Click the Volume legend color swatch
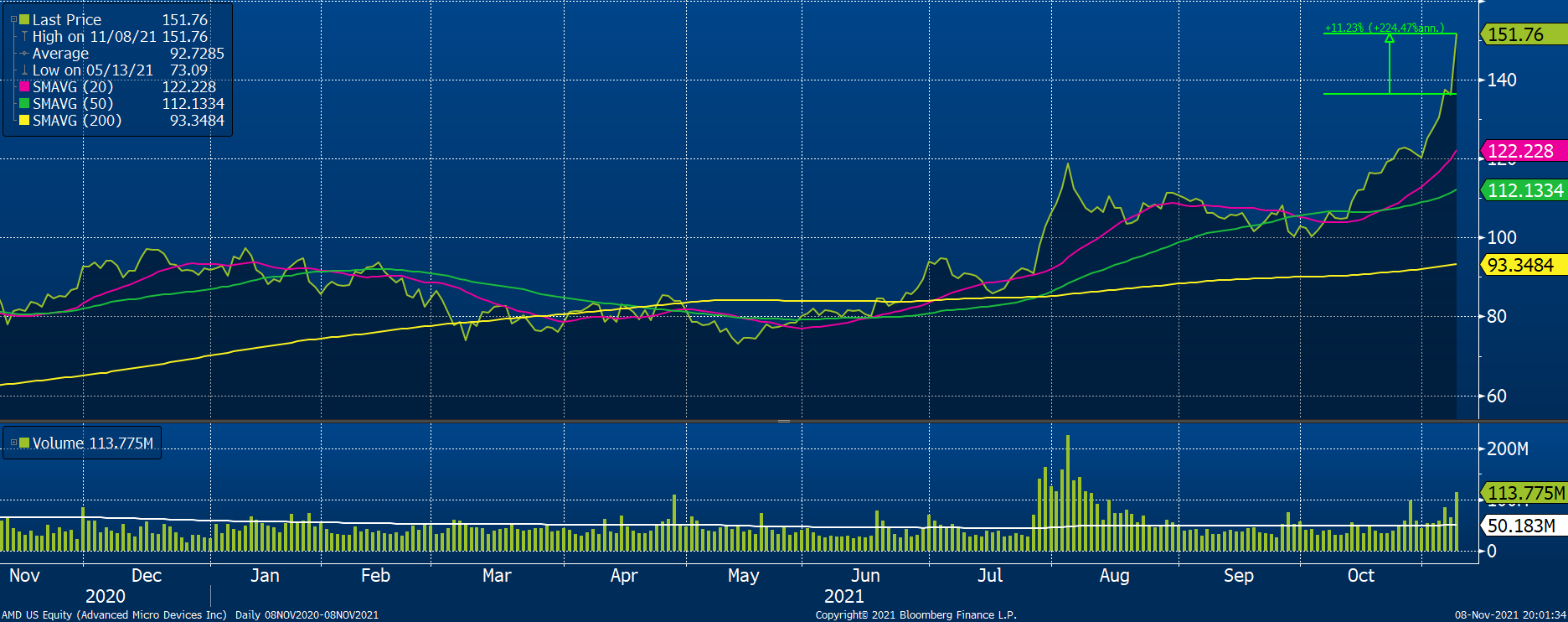The height and width of the screenshot is (622, 1568). point(24,443)
